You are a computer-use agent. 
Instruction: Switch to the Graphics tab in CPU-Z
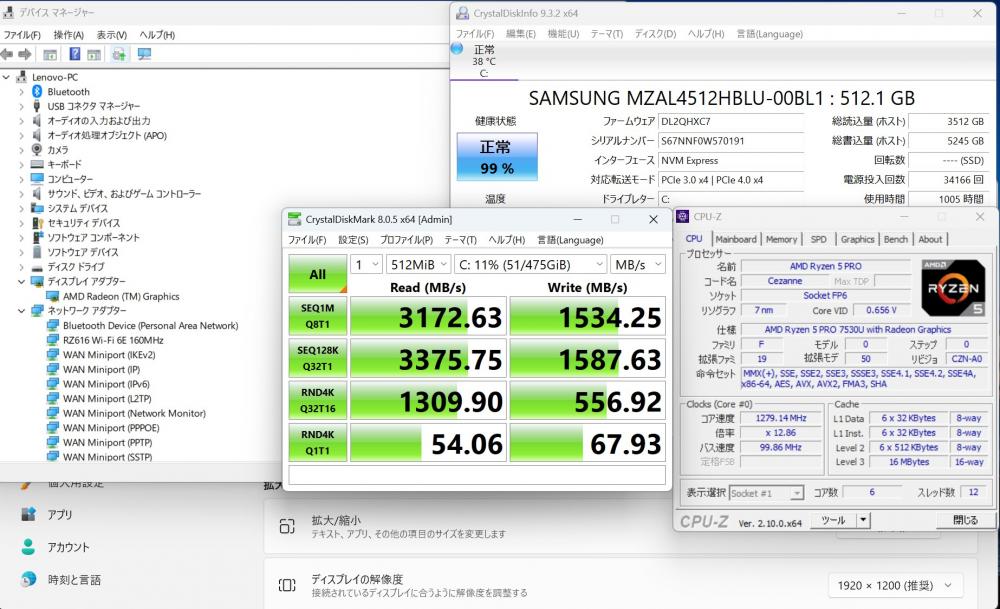pyautogui.click(x=857, y=239)
